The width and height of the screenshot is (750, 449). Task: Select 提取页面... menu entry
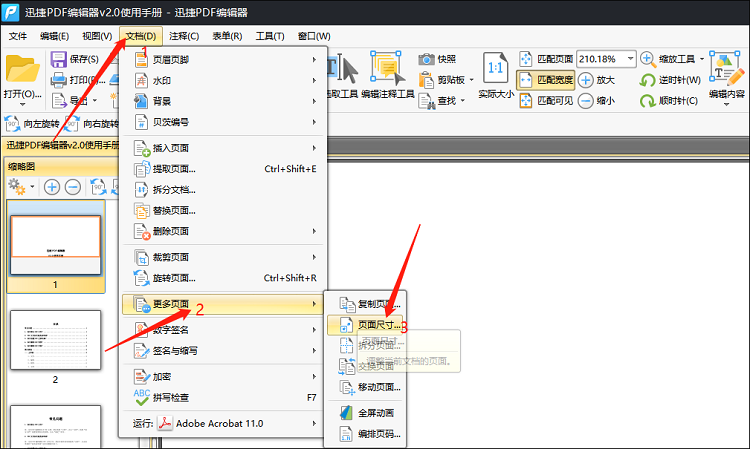223,169
